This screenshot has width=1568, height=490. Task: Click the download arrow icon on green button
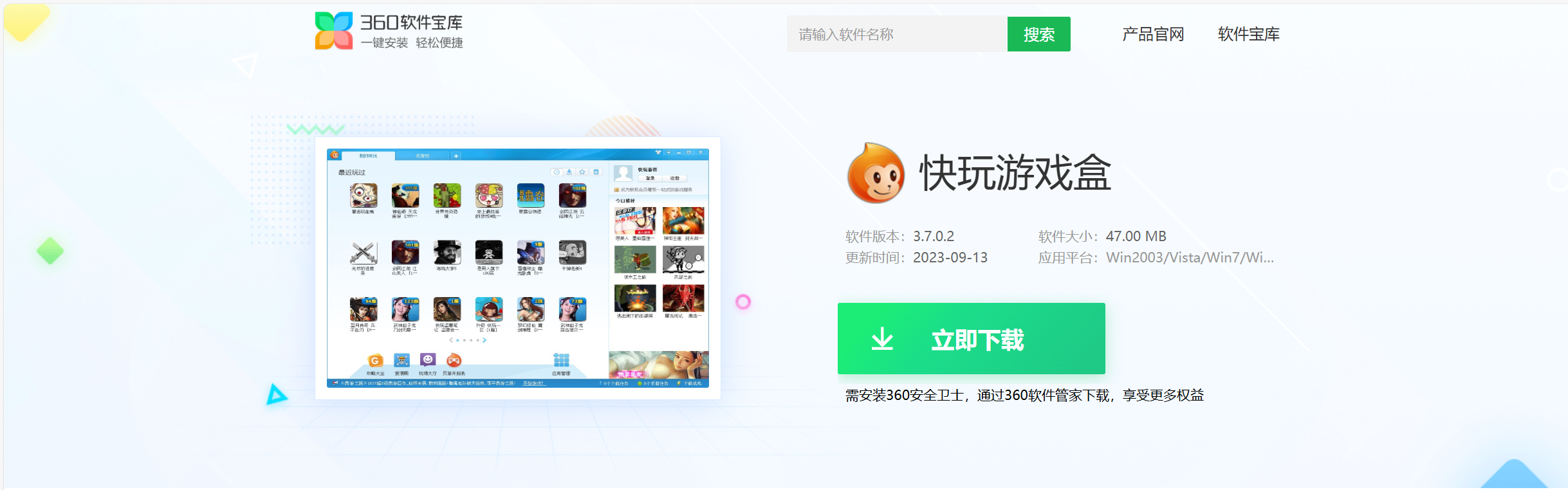[882, 339]
